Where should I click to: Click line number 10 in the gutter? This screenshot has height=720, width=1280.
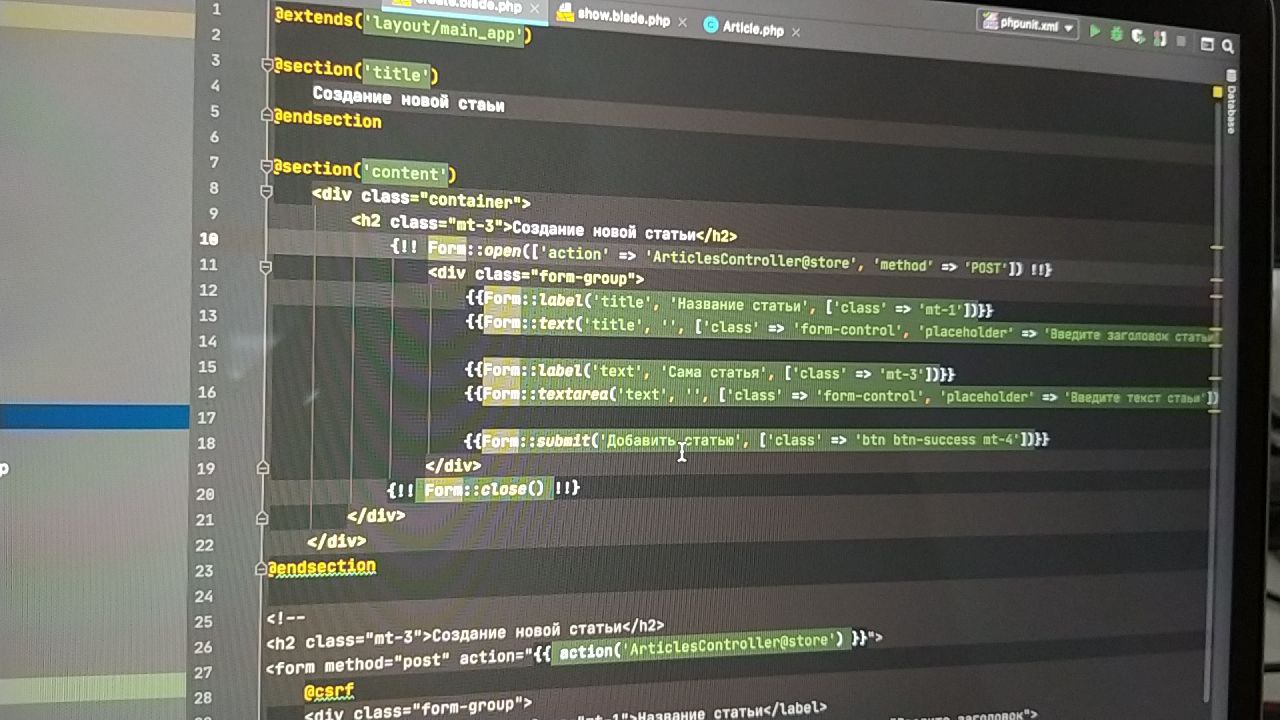[x=208, y=238]
